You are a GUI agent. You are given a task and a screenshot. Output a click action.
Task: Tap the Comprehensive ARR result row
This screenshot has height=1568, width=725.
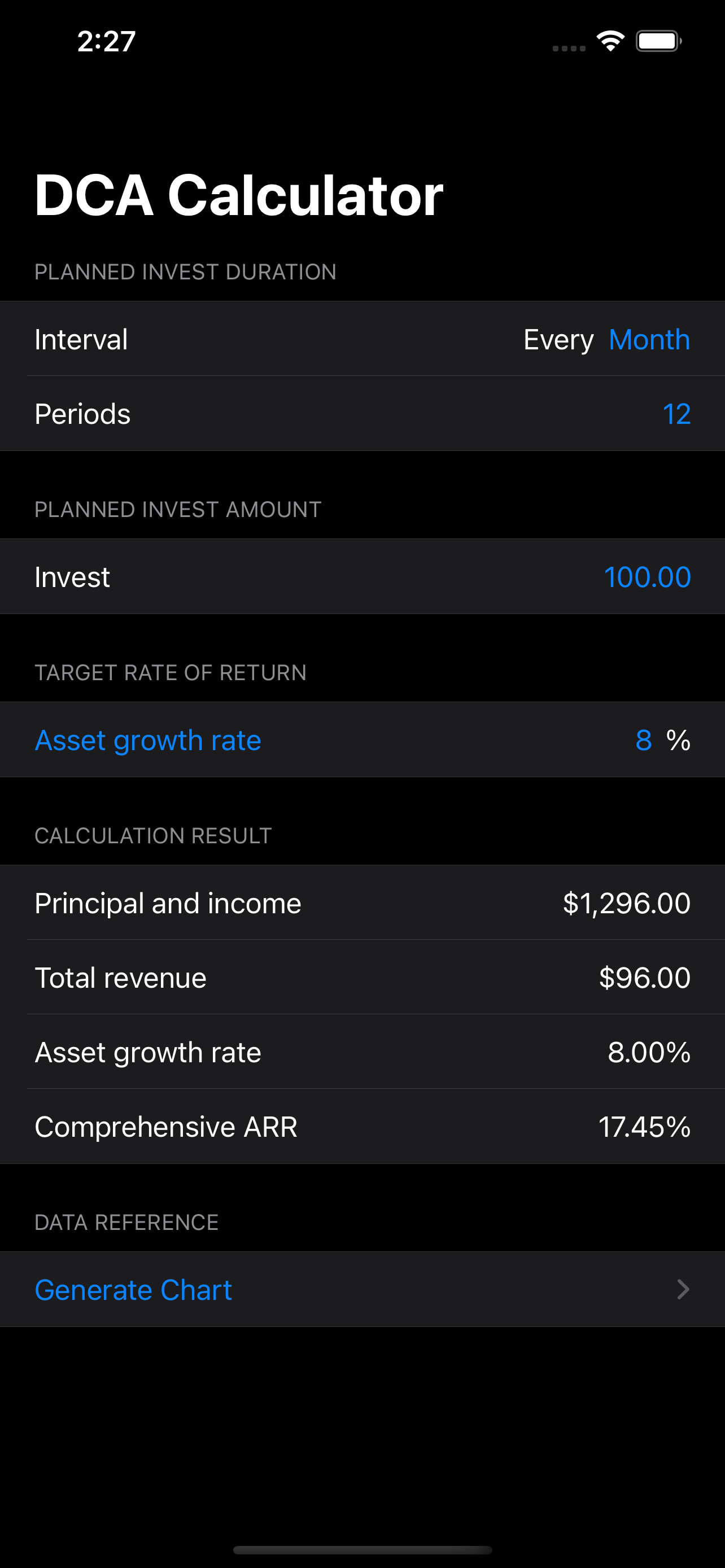pyautogui.click(x=362, y=1127)
